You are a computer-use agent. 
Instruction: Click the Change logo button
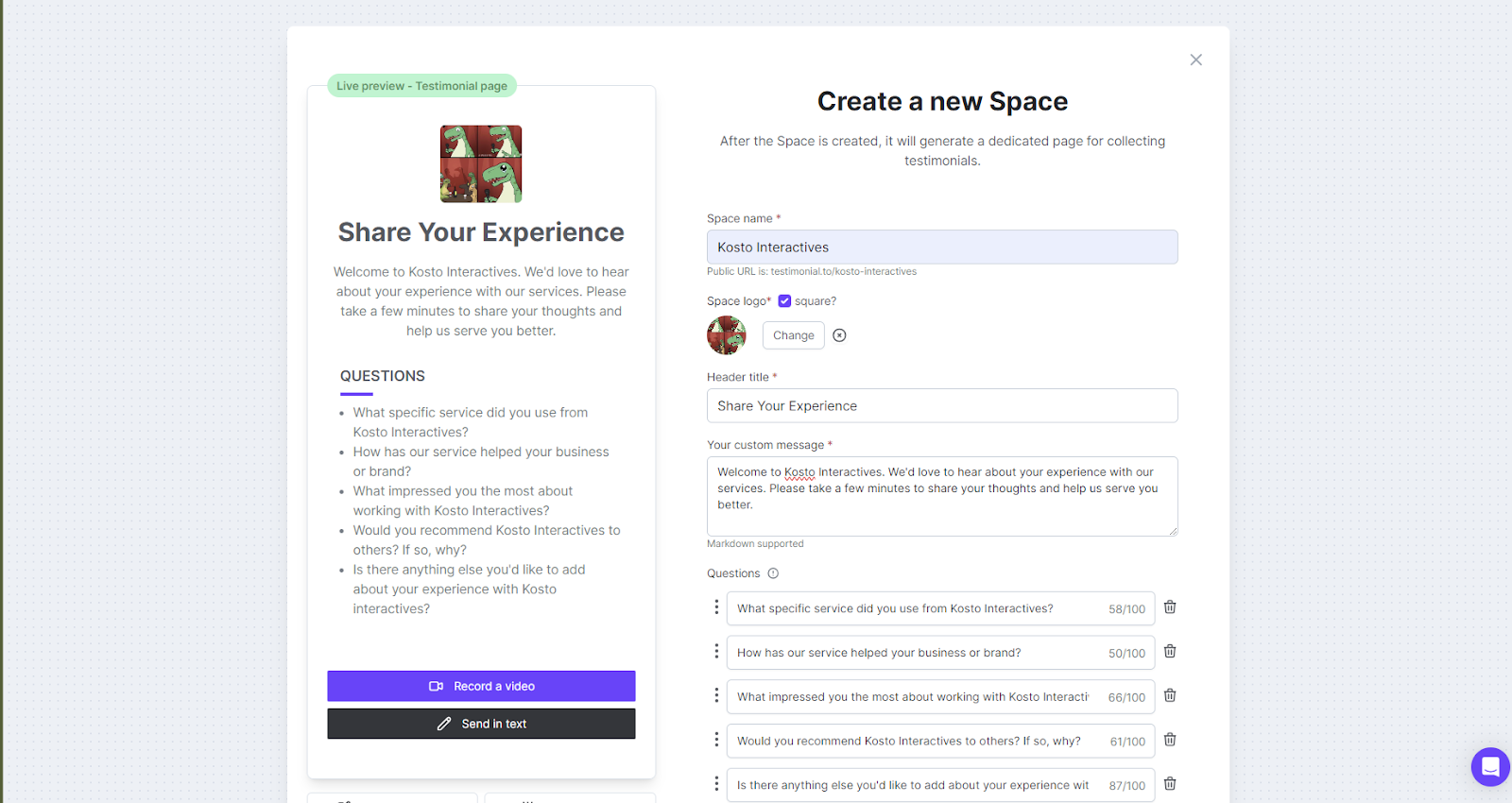[794, 335]
